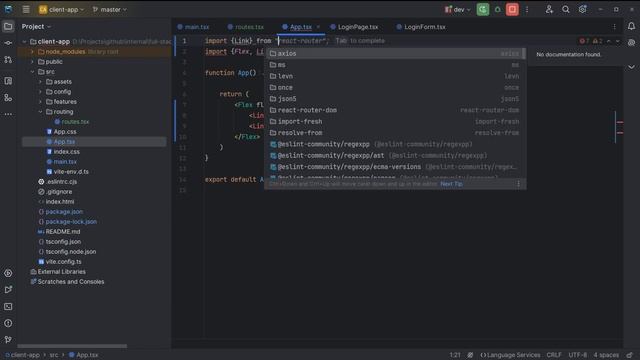
Task: Change CRLF line separator
Action: coord(554,355)
